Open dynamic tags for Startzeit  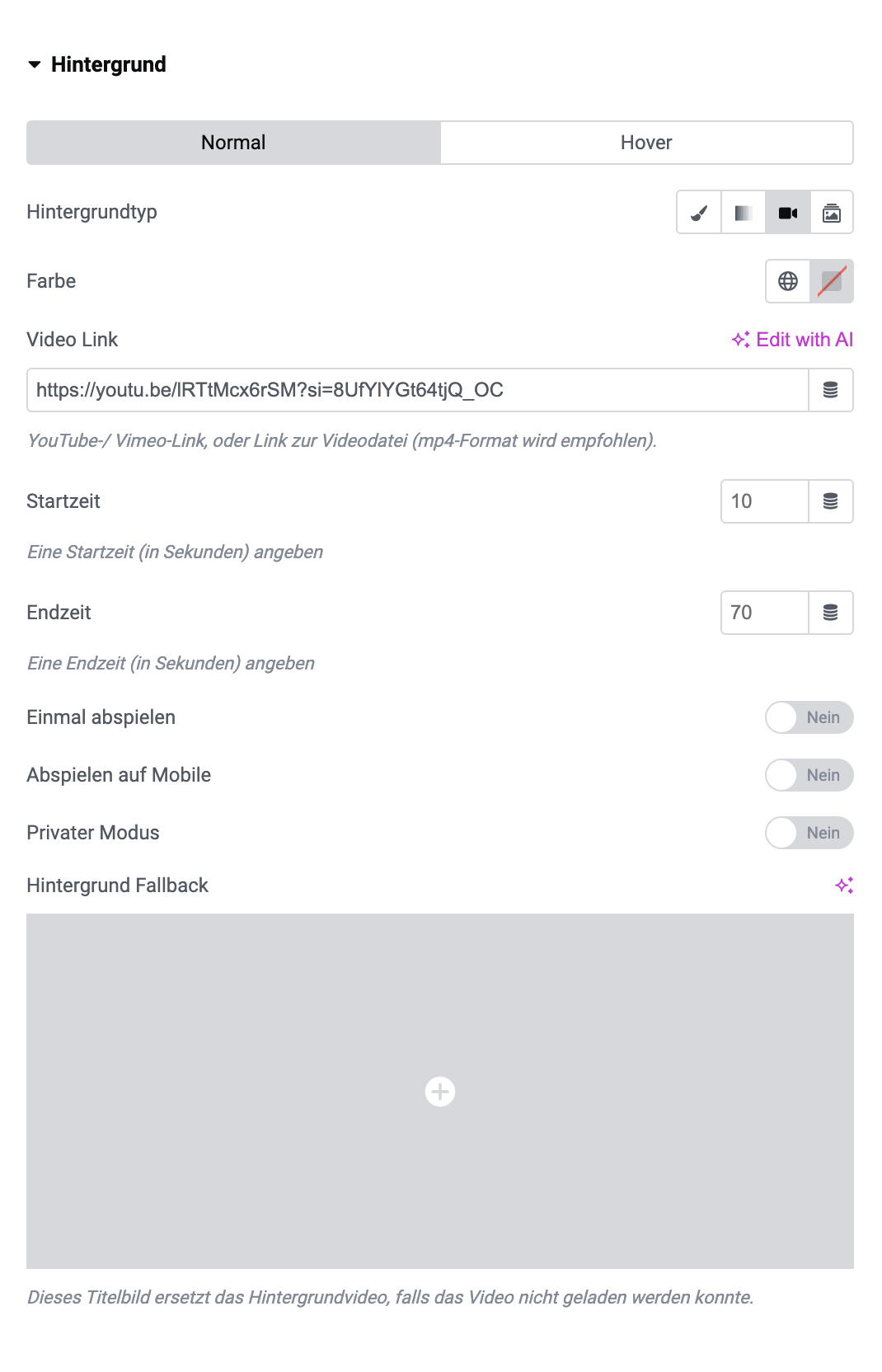(831, 501)
